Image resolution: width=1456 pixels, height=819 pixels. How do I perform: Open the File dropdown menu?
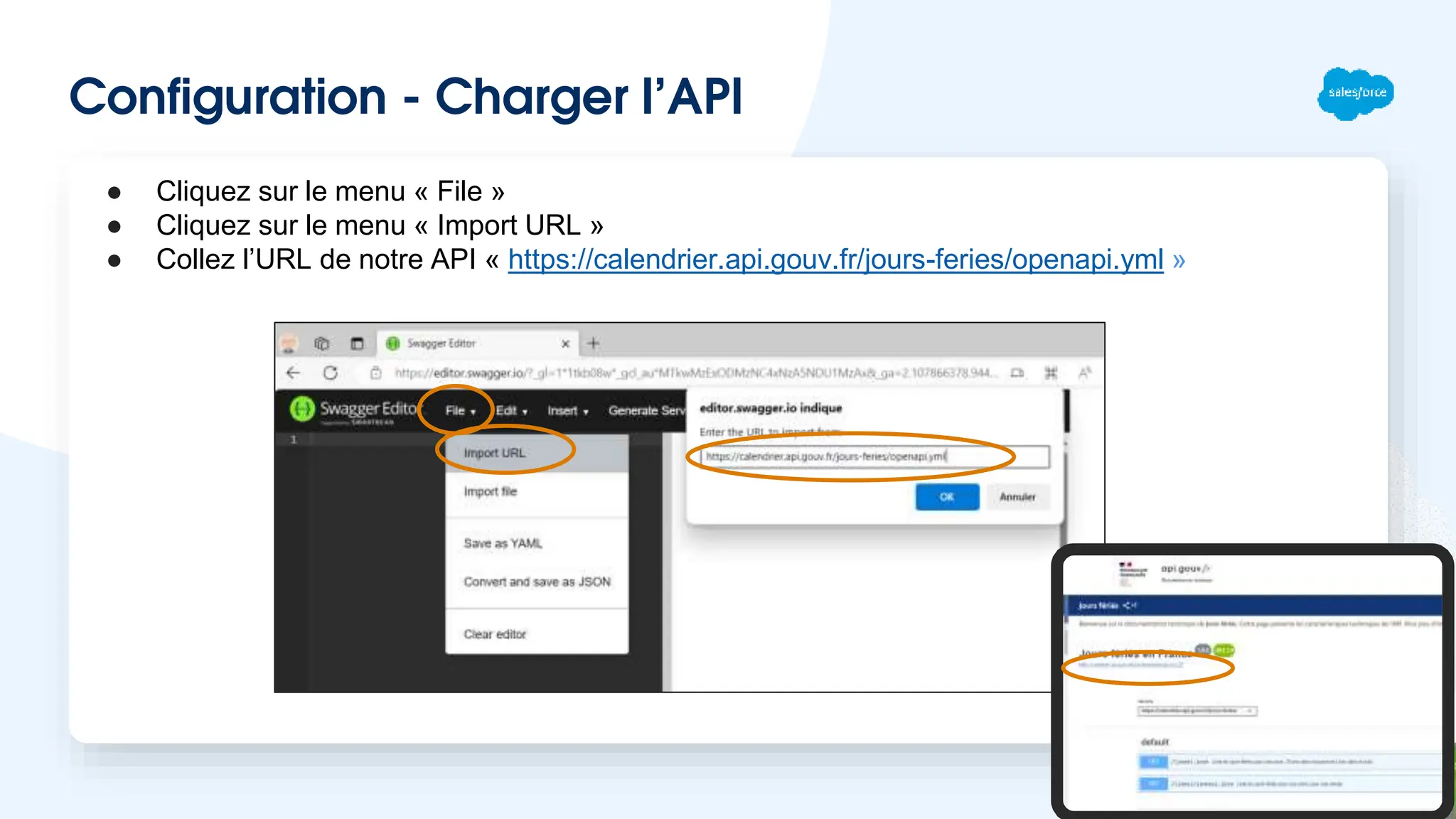[x=460, y=411]
